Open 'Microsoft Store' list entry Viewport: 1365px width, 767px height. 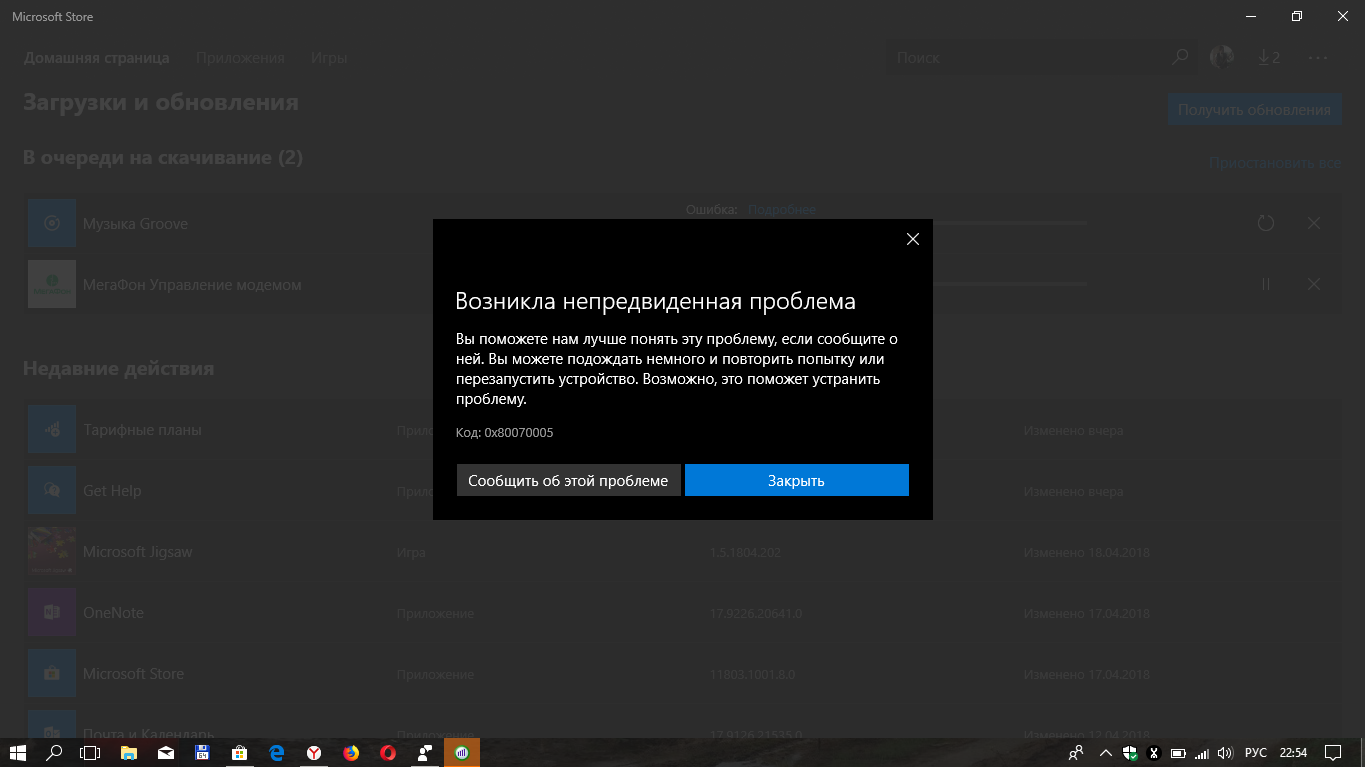682,674
